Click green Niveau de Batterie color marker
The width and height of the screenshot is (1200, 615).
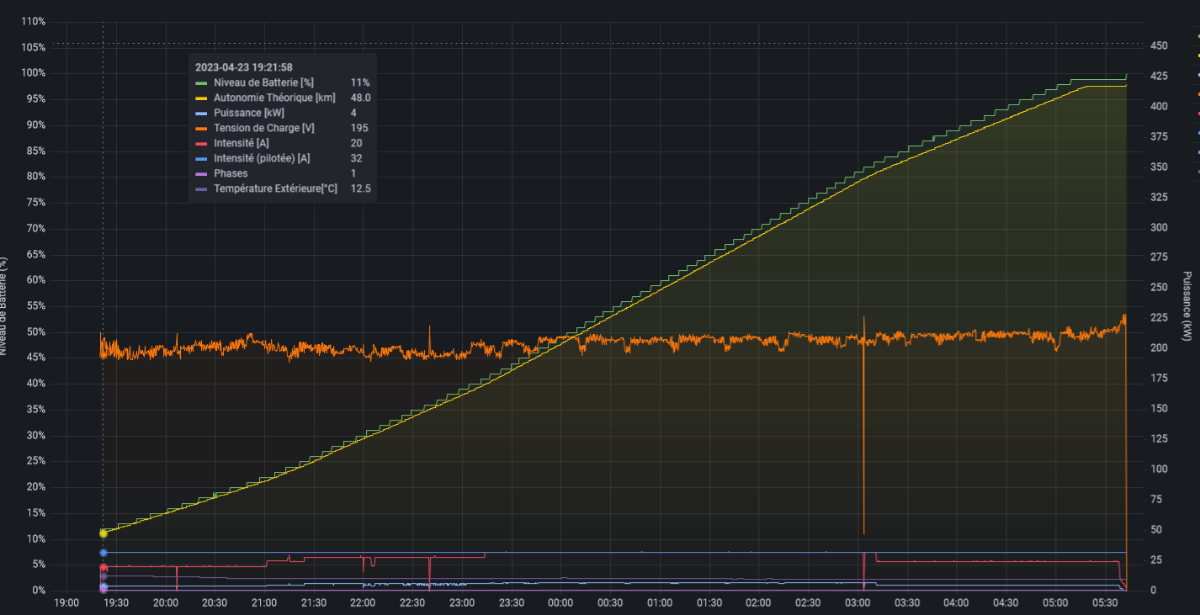201,82
